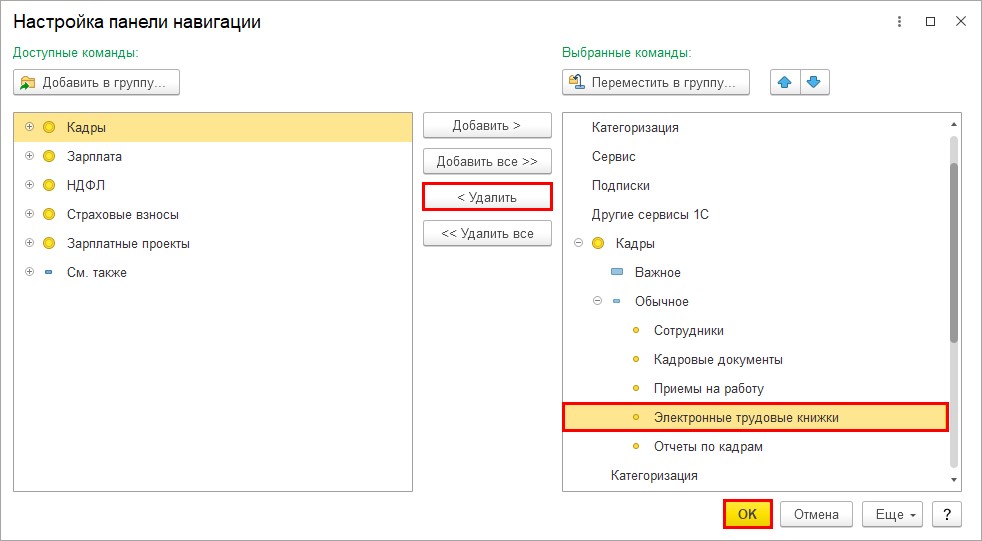Select the Сотрудники command
Image resolution: width=982 pixels, height=541 pixels.
coord(689,331)
